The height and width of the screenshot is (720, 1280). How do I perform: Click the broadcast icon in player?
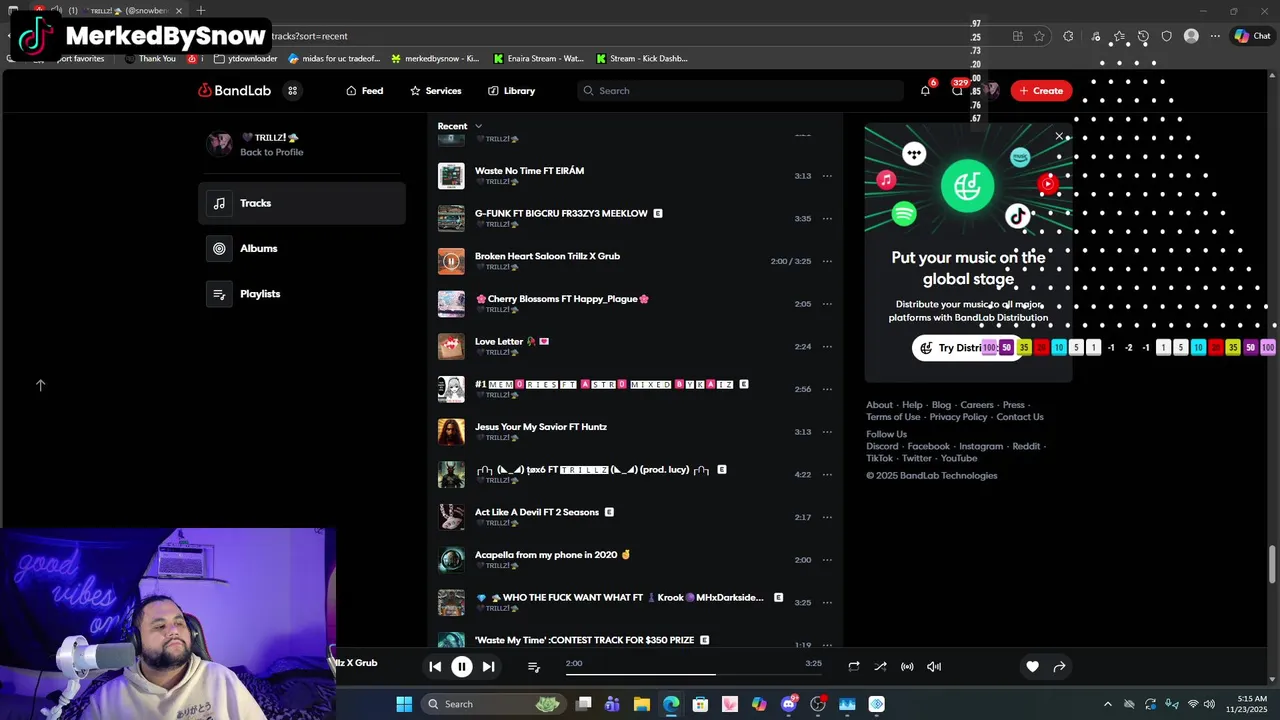point(907,667)
